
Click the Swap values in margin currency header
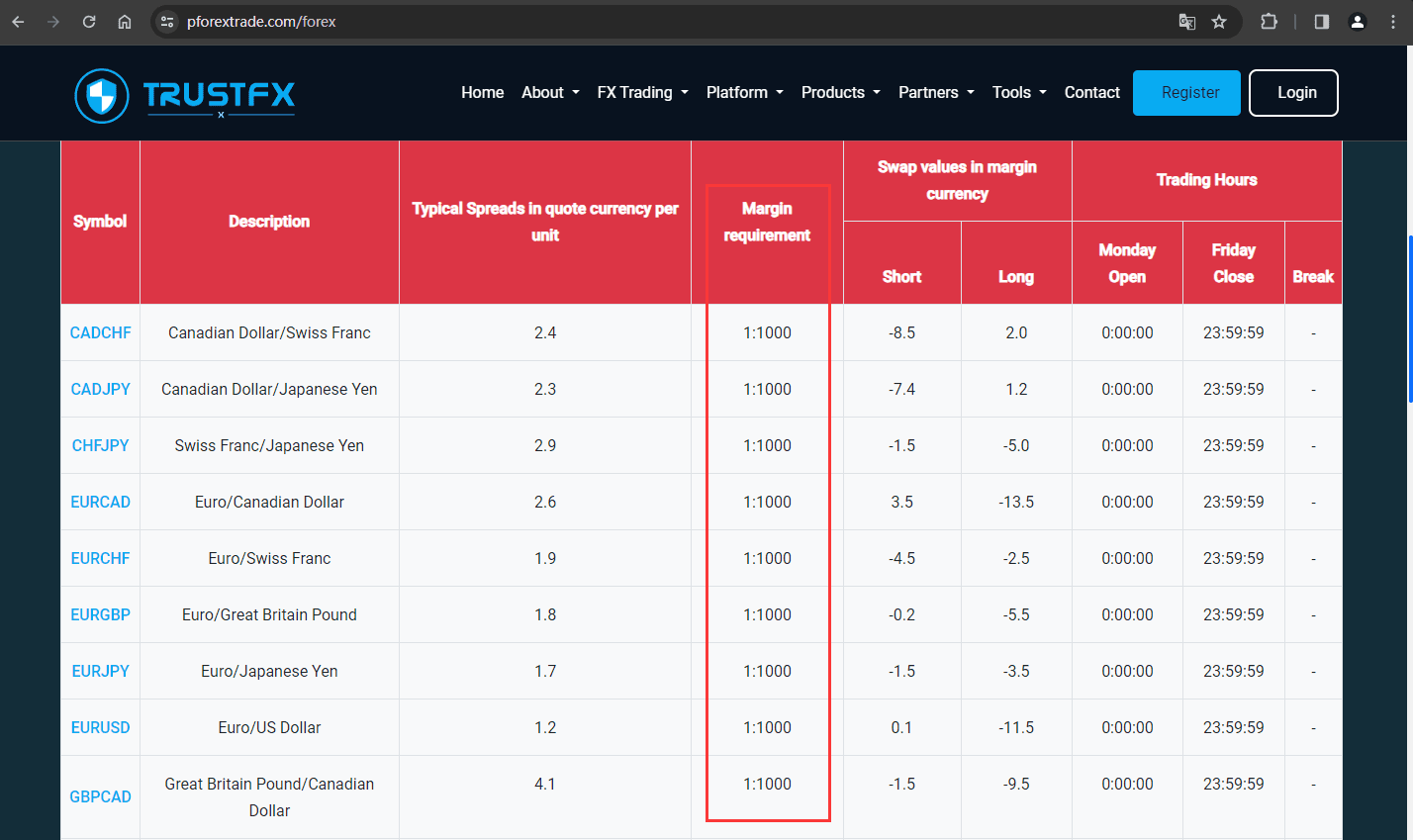957,180
